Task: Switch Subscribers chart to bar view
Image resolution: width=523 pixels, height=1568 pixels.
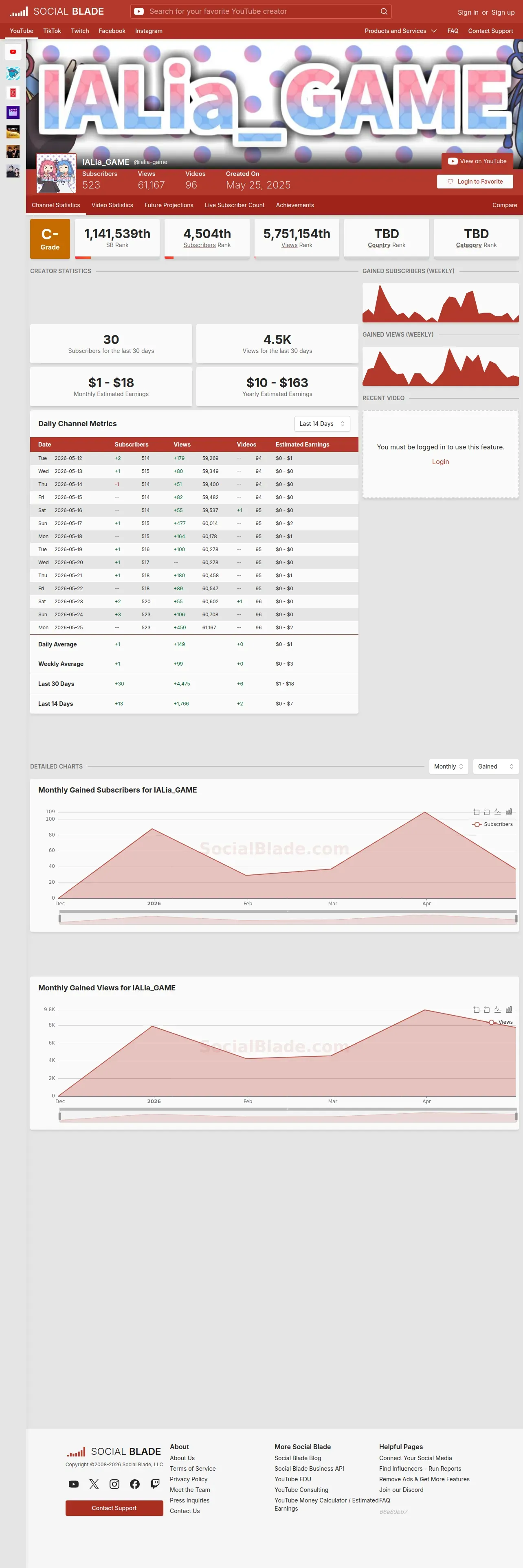Action: pos(508,812)
